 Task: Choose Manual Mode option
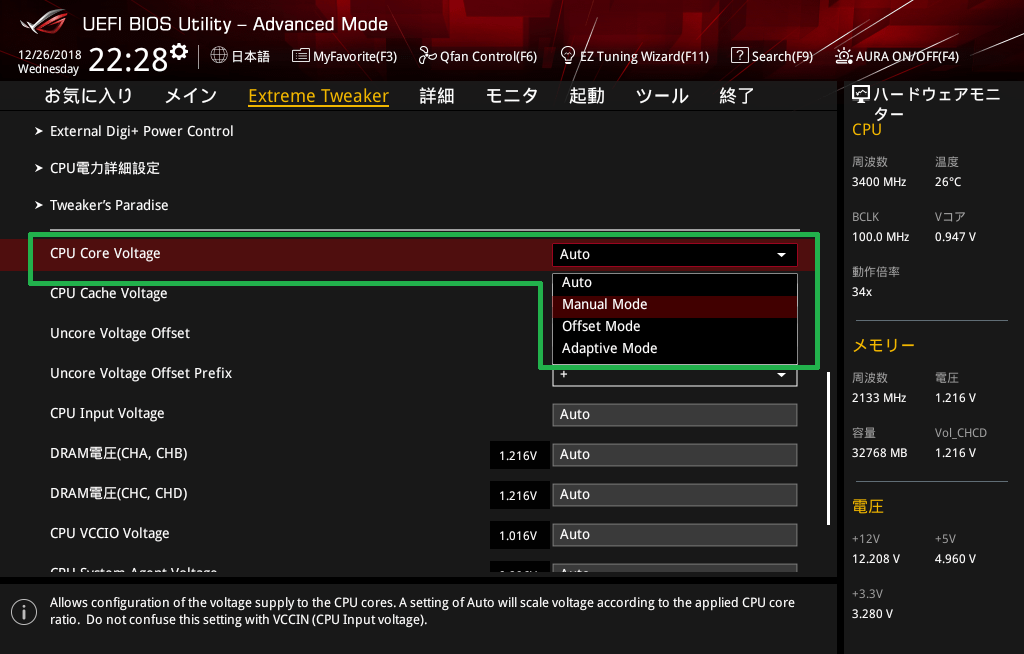pyautogui.click(x=675, y=305)
